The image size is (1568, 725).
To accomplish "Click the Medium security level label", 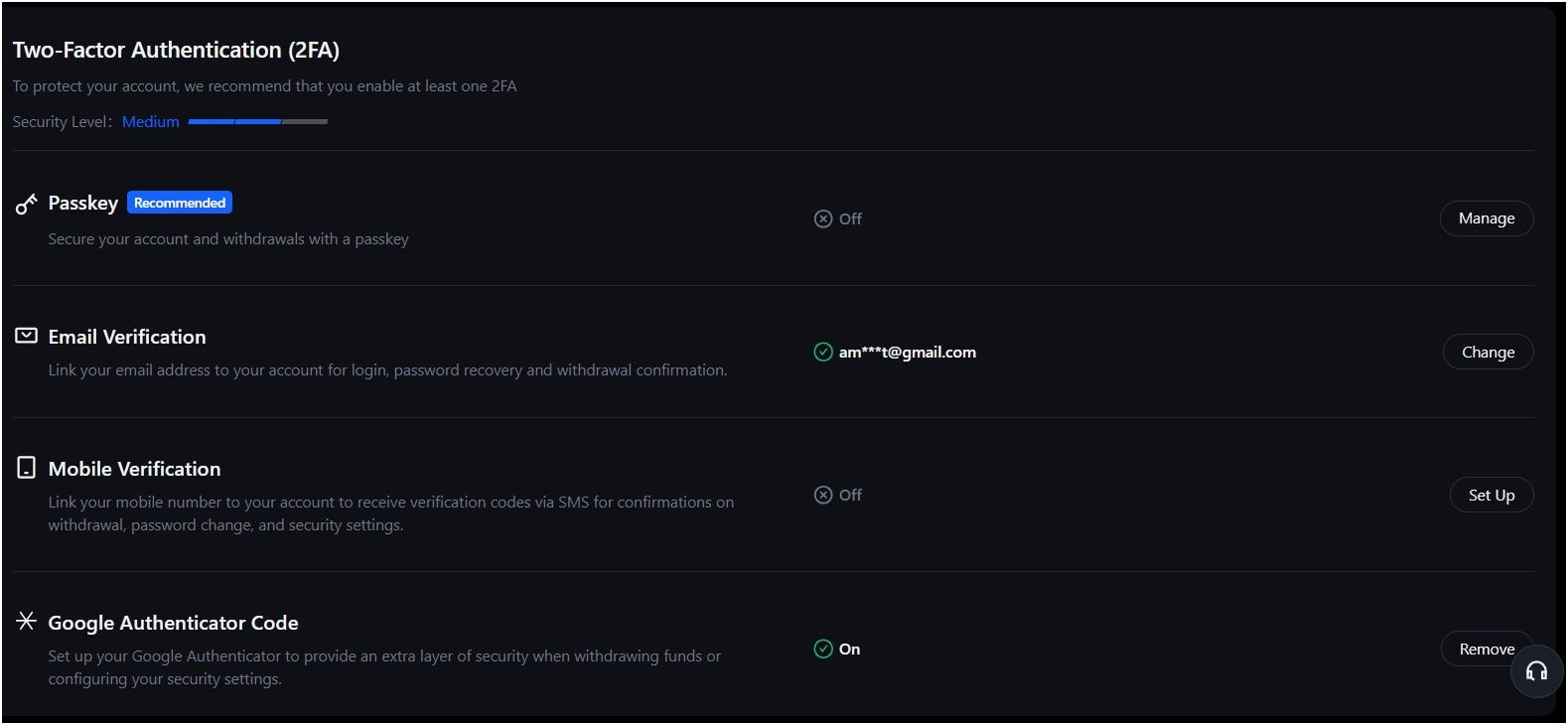I will (151, 122).
